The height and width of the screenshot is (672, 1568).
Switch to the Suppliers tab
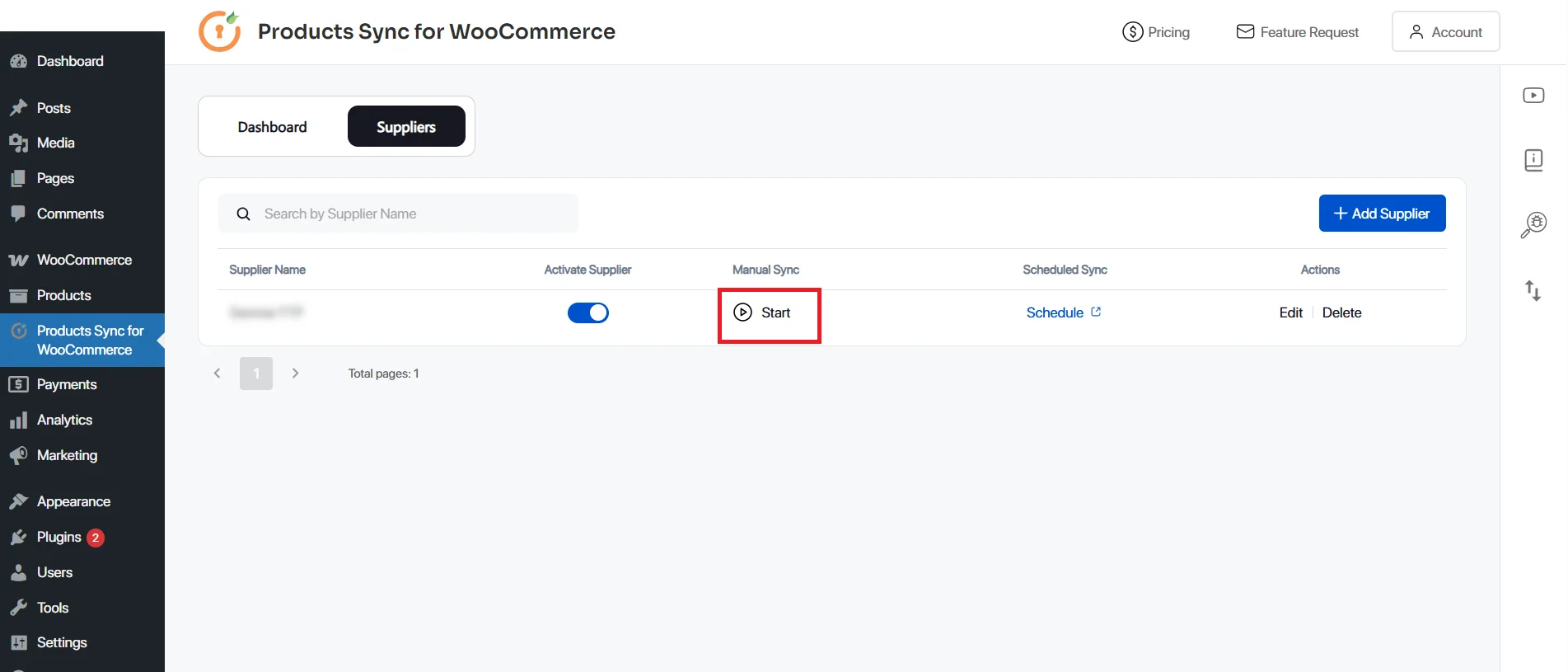coord(406,127)
